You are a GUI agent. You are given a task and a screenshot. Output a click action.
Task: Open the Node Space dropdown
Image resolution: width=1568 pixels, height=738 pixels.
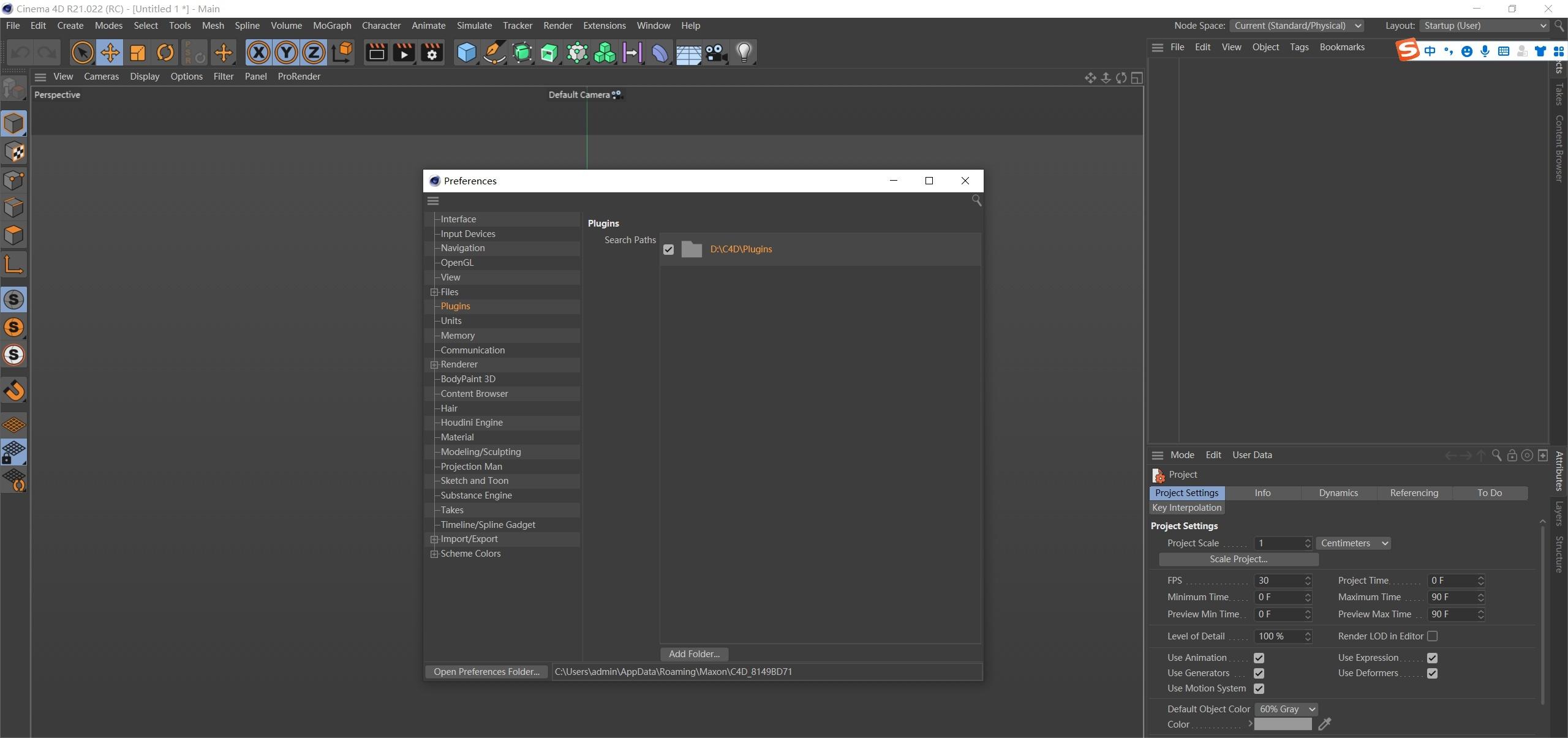tap(1297, 26)
